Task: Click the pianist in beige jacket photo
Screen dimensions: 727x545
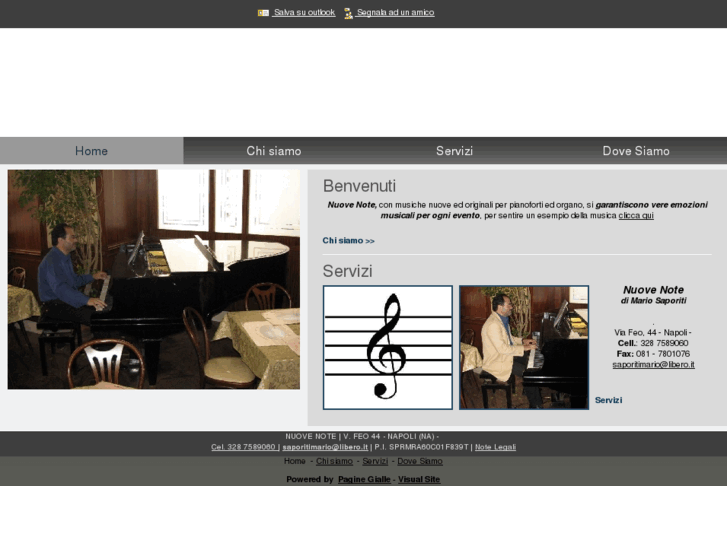Action: 524,347
